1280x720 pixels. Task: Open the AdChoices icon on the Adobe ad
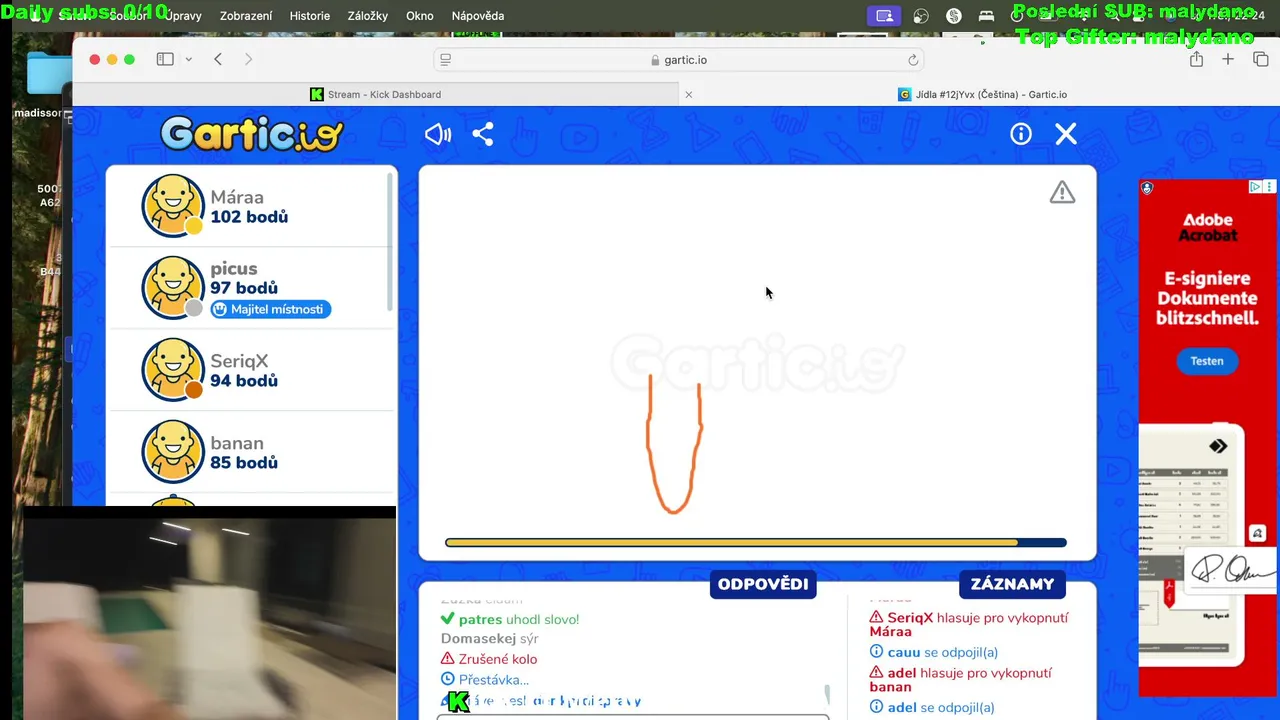[x=1255, y=187]
